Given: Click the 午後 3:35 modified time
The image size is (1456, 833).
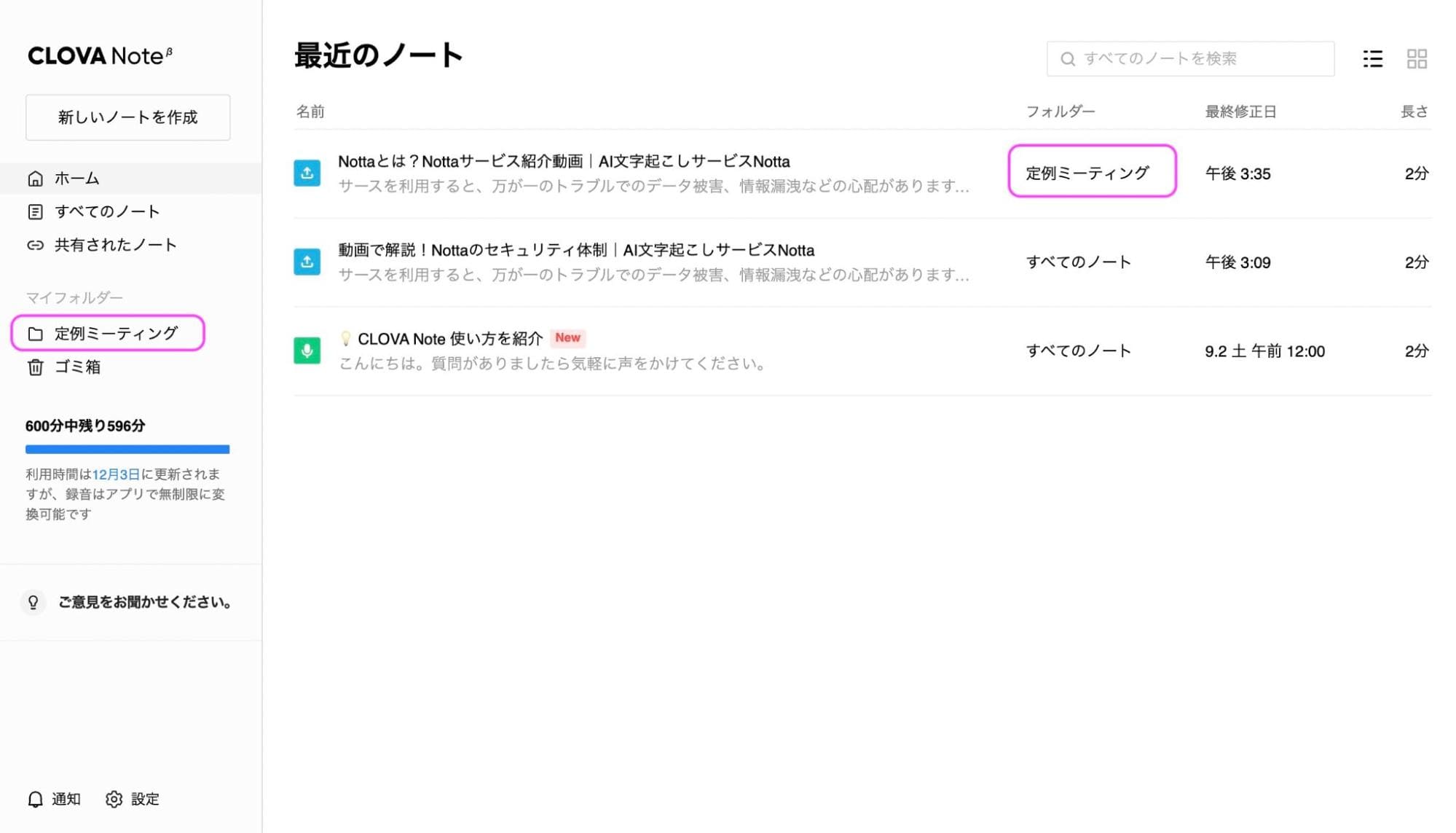Looking at the screenshot, I should click(x=1237, y=174).
